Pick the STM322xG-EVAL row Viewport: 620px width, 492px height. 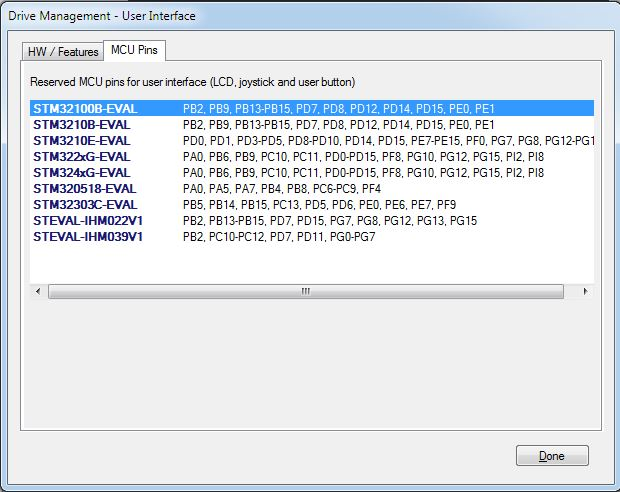pos(312,157)
